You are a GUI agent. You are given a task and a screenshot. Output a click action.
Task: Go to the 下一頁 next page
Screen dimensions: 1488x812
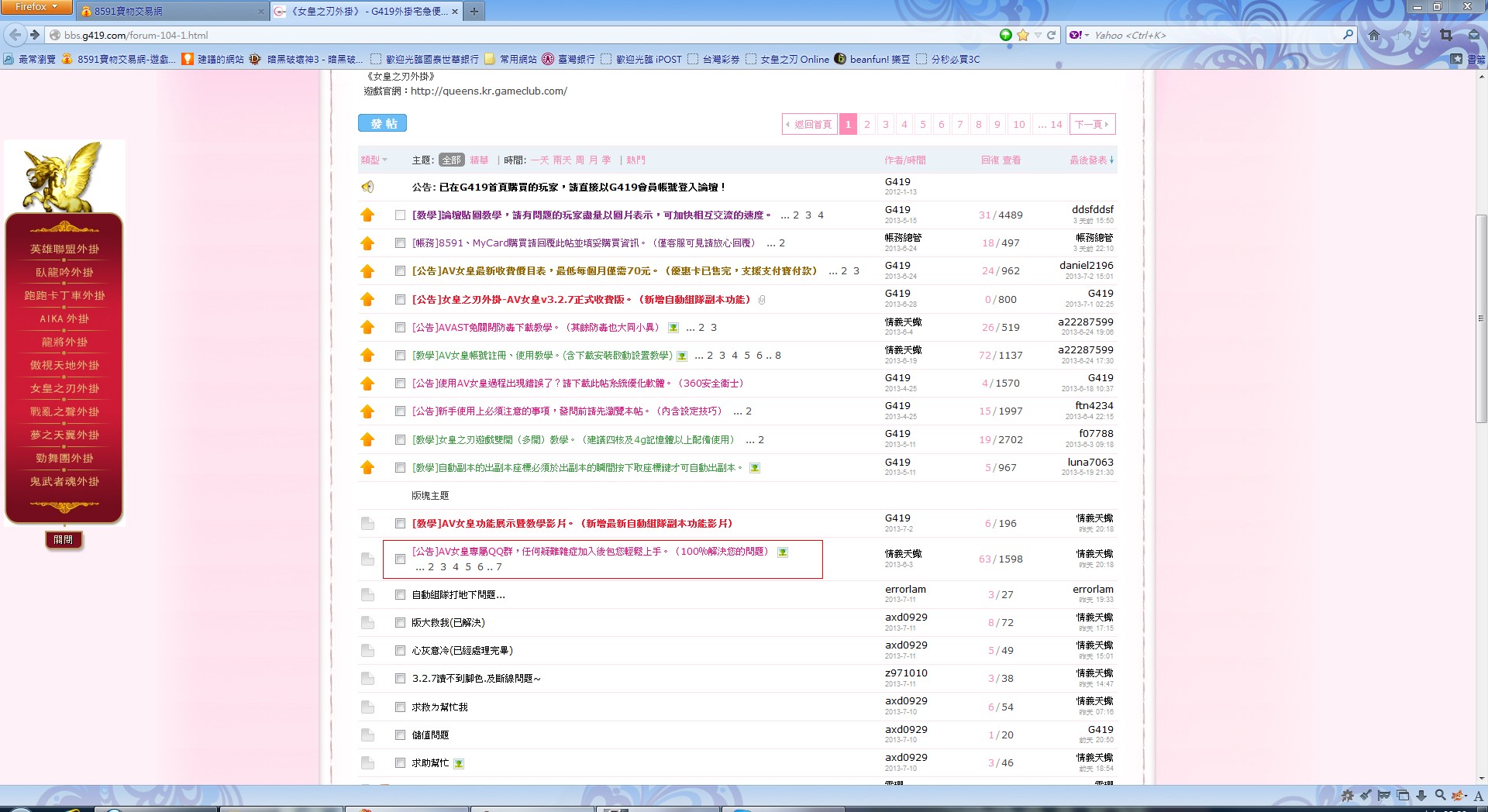point(1092,124)
